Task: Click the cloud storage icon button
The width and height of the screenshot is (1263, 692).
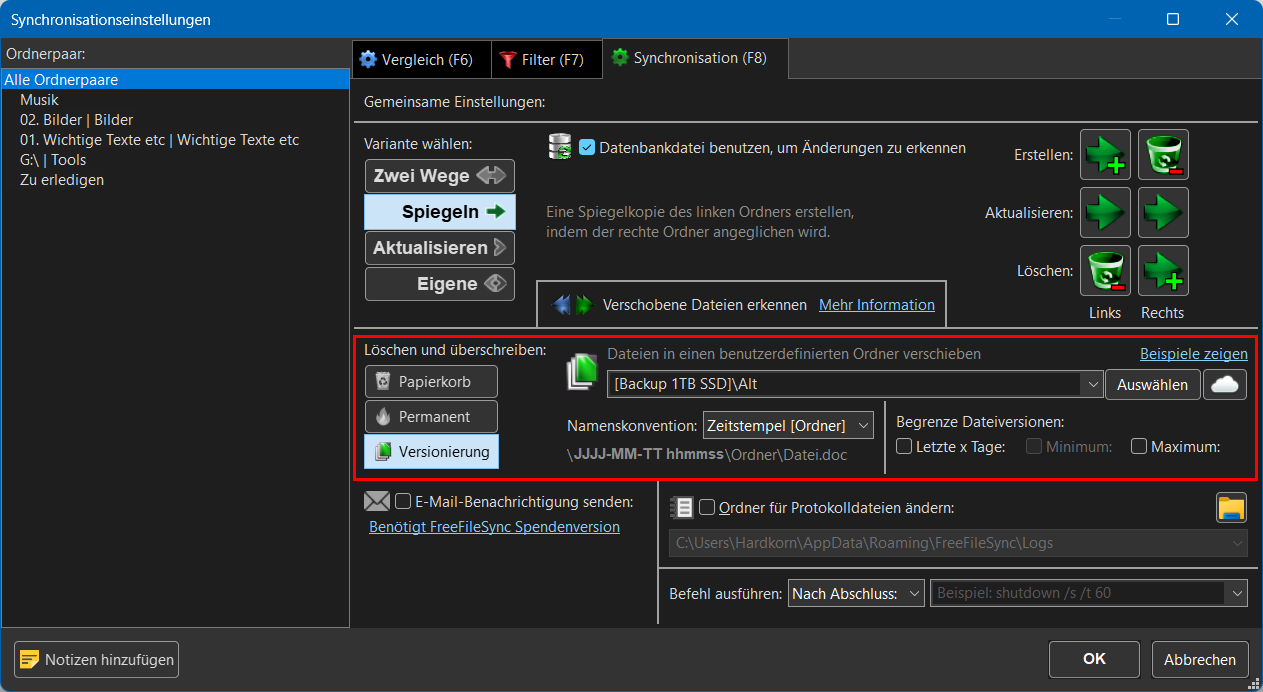Action: (x=1225, y=384)
